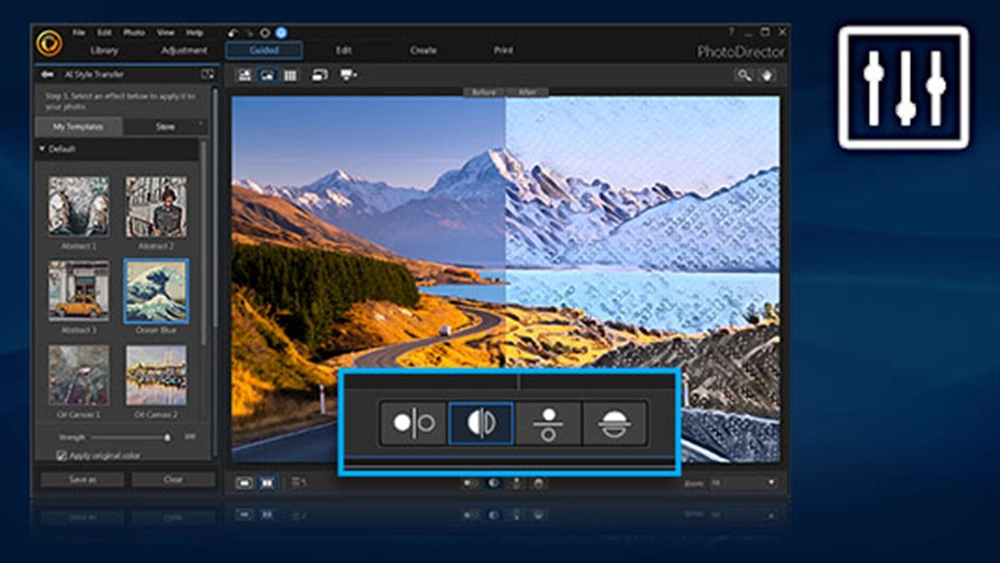Toggle Apply original color checkbox
Screen dimensions: 1000x563
click(x=61, y=455)
